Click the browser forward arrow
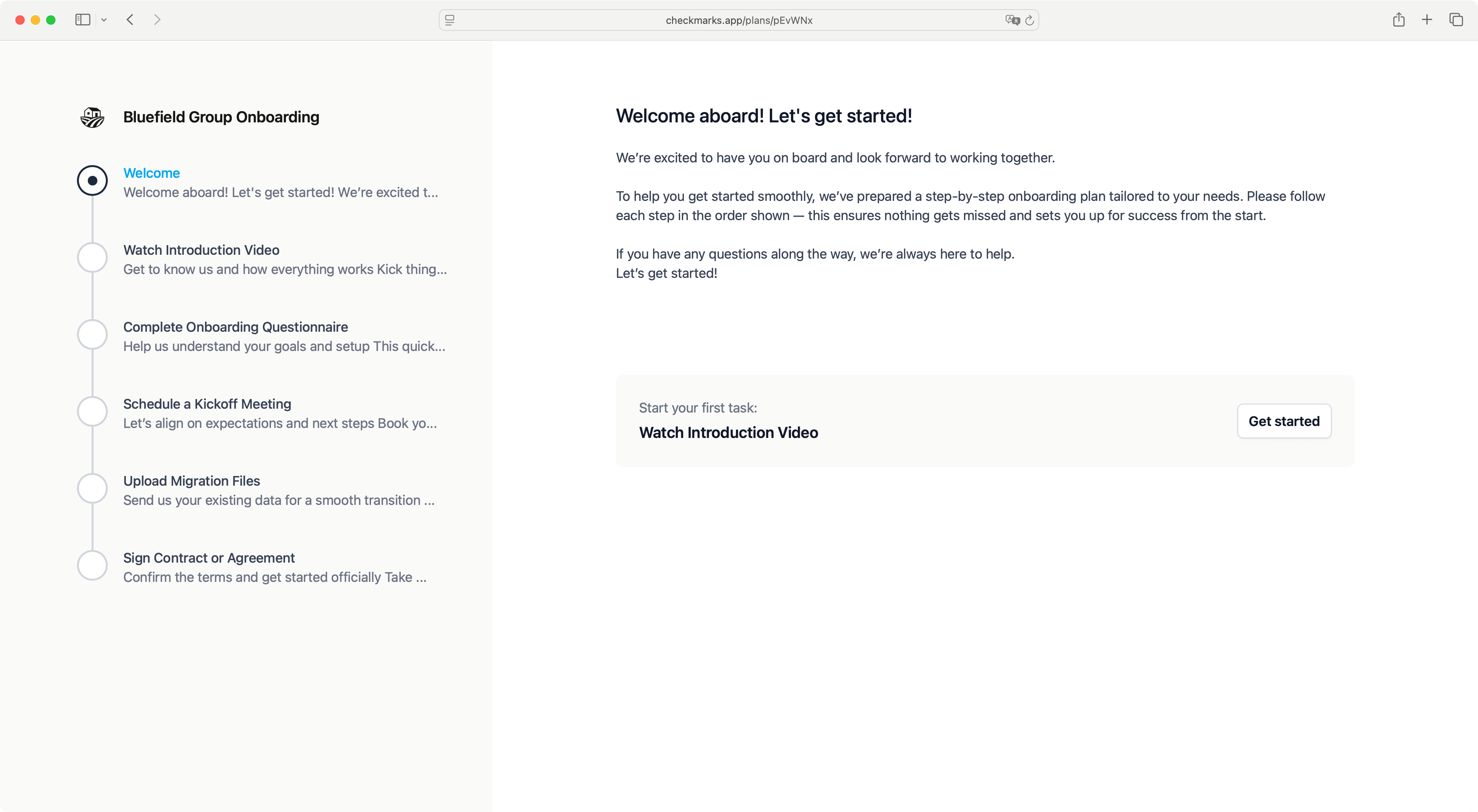The width and height of the screenshot is (1478, 812). tap(157, 20)
